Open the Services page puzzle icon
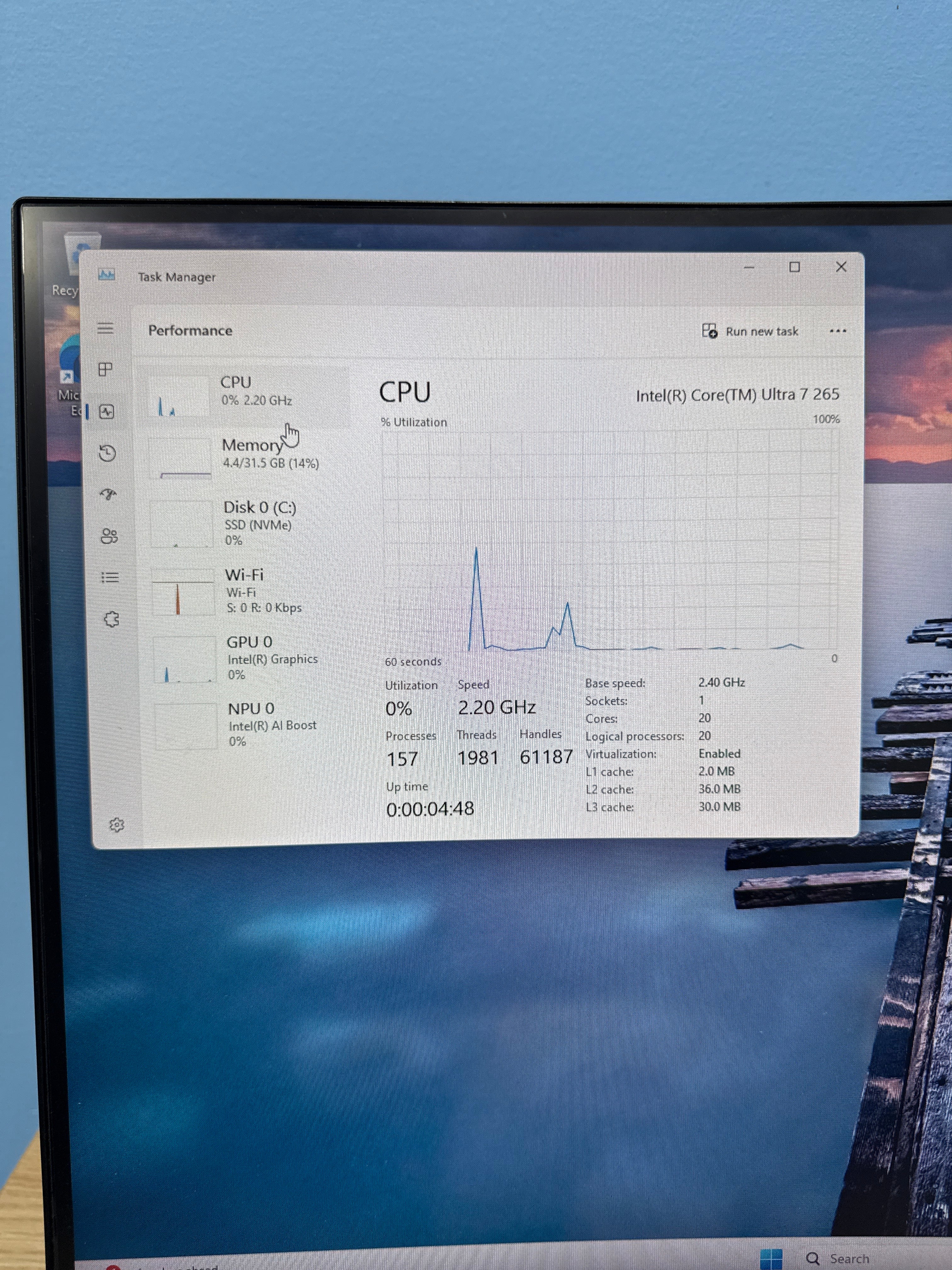The height and width of the screenshot is (1270, 952). tap(111, 619)
